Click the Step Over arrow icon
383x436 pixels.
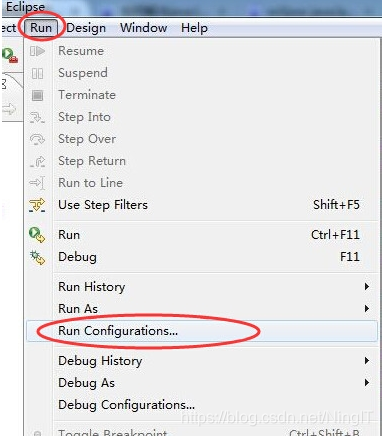click(37, 139)
